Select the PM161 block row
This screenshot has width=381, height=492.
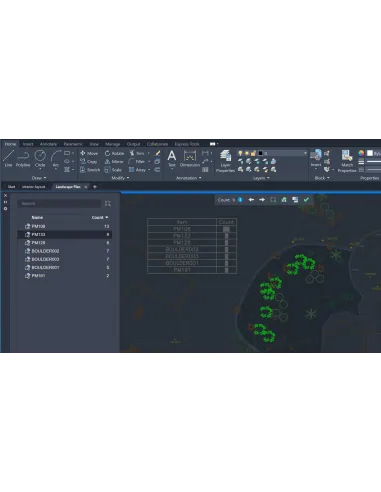coord(65,276)
